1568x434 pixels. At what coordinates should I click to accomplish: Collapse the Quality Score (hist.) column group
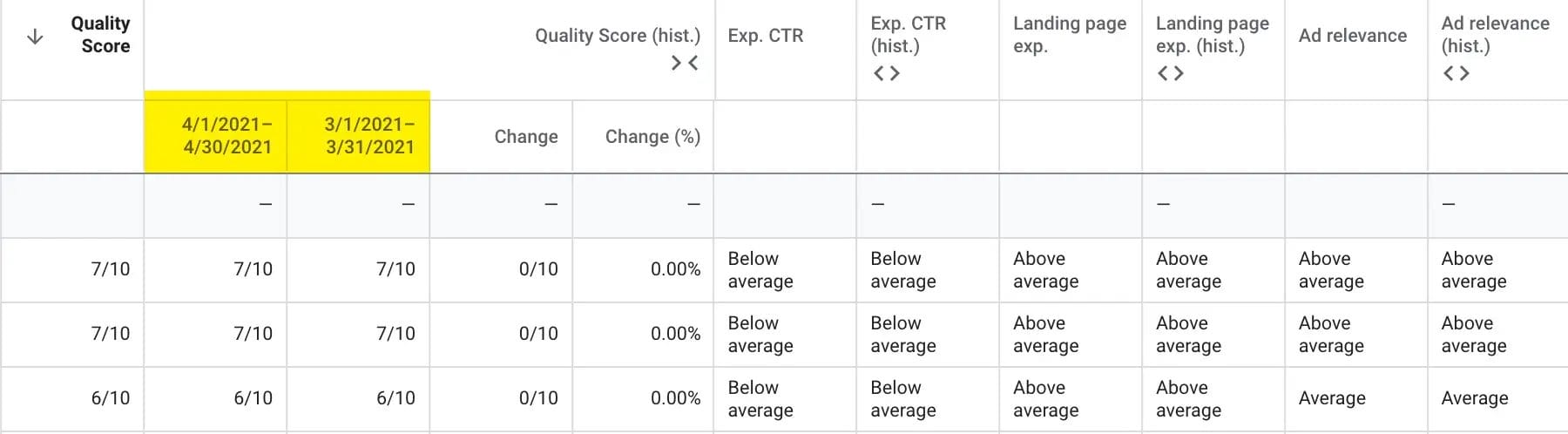(x=685, y=63)
